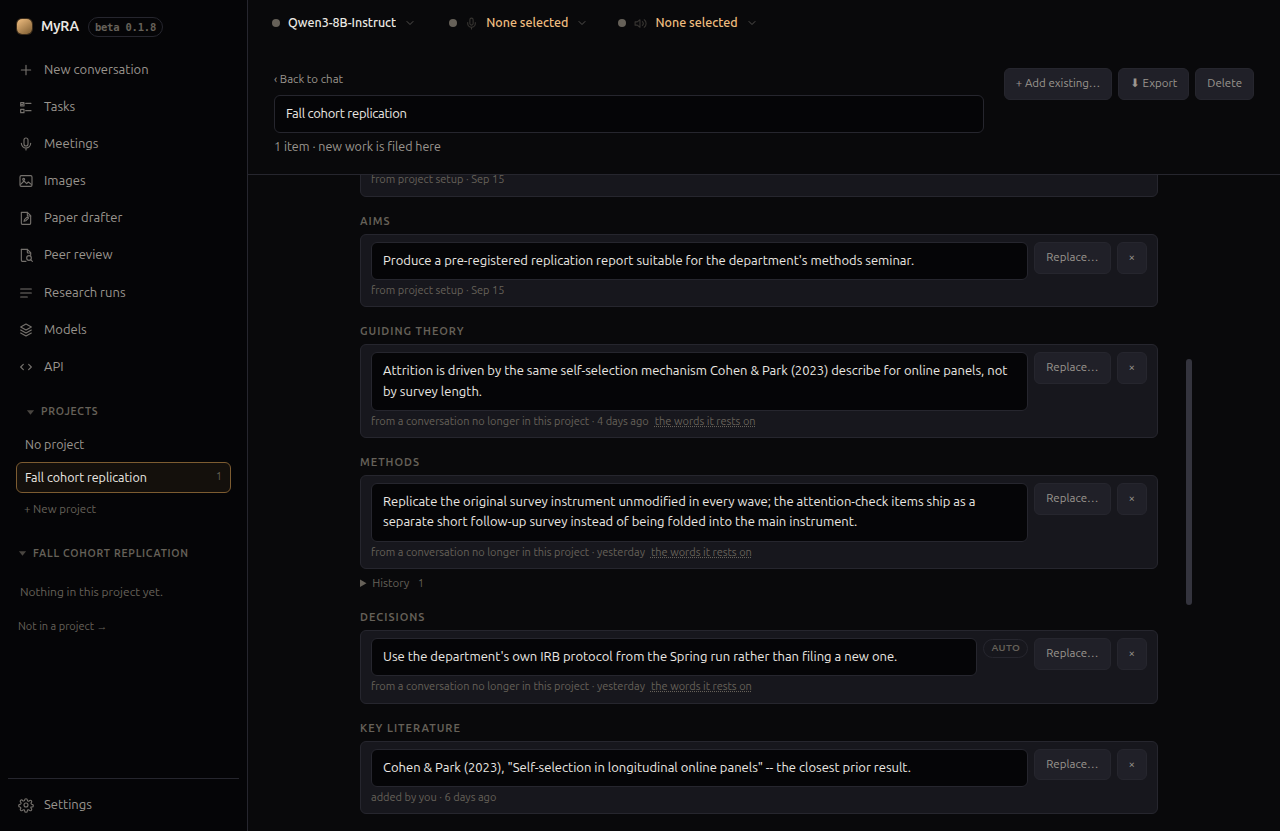The width and height of the screenshot is (1280, 831).
Task: Expand the History disclosure under Methods
Action: pos(392,583)
